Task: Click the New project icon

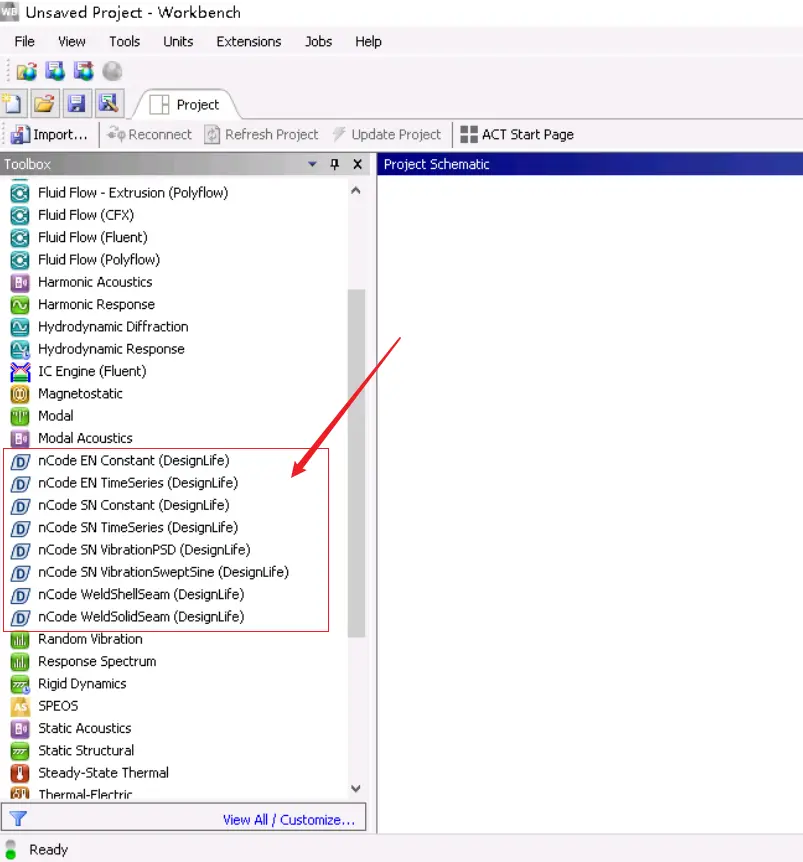Action: tap(13, 103)
